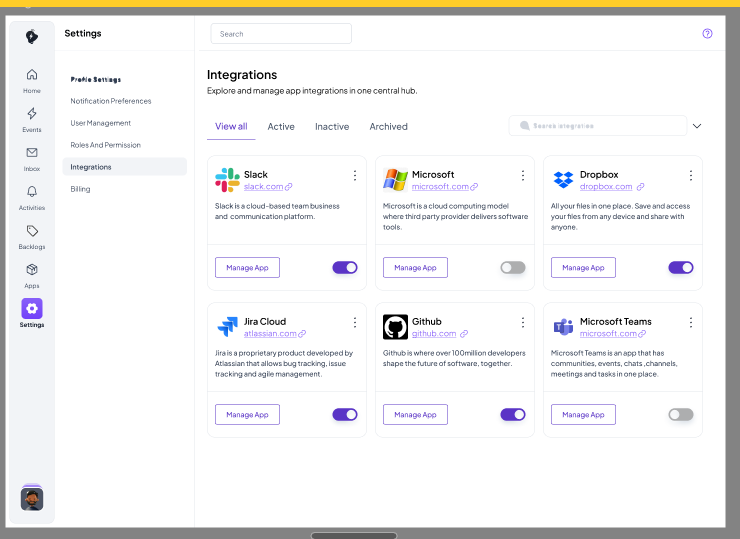The height and width of the screenshot is (539, 740).
Task: Click Manage App for Slack
Action: point(247,268)
